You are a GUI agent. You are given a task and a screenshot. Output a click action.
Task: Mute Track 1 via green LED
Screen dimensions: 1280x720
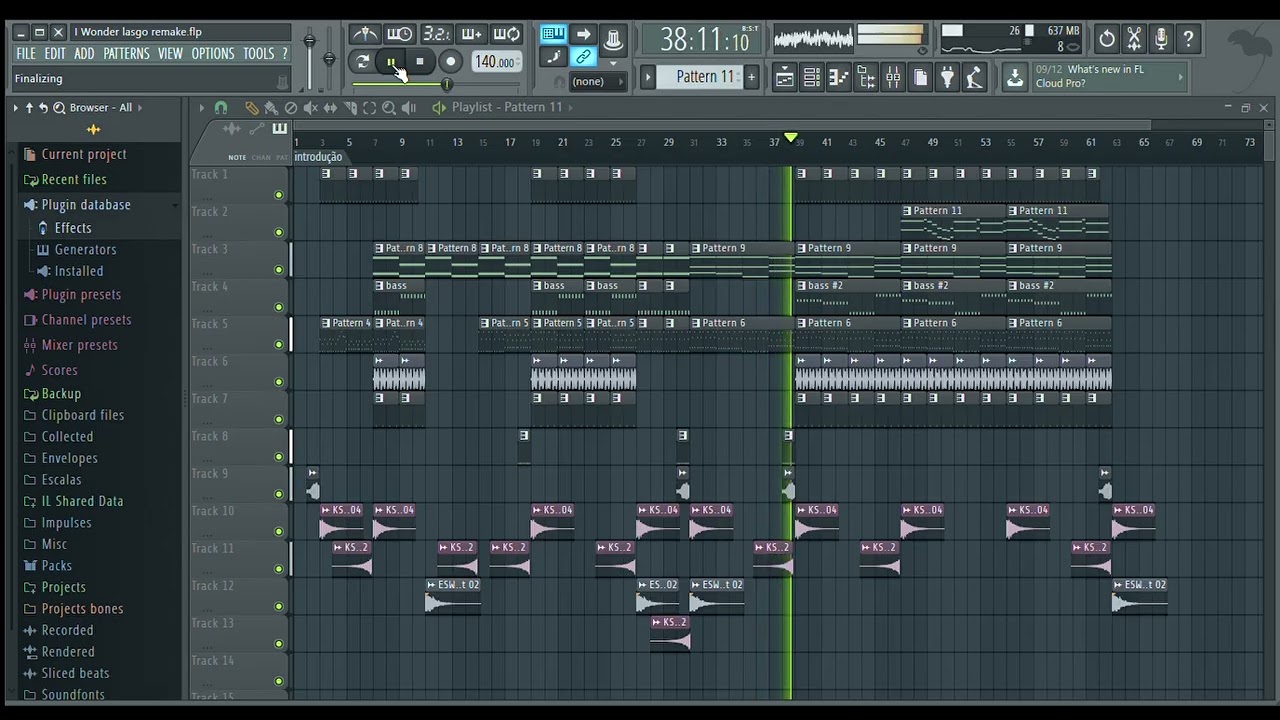click(x=278, y=195)
